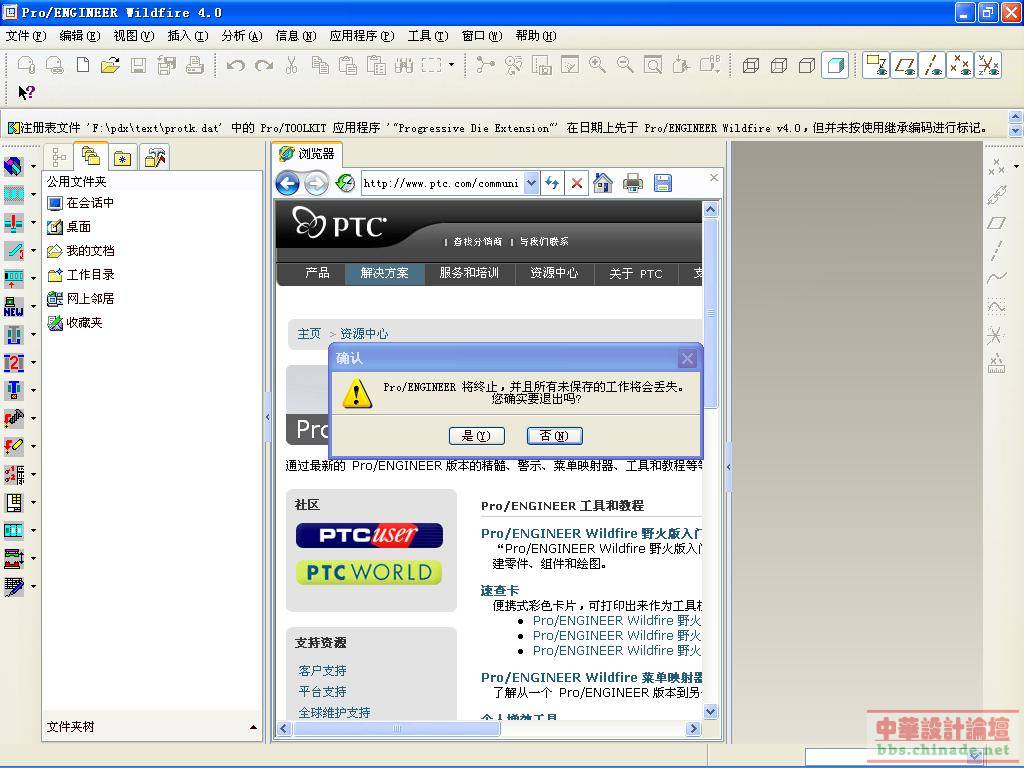1024x768 pixels.
Task: Click the 主页 breadcrumb link
Action: pos(309,334)
